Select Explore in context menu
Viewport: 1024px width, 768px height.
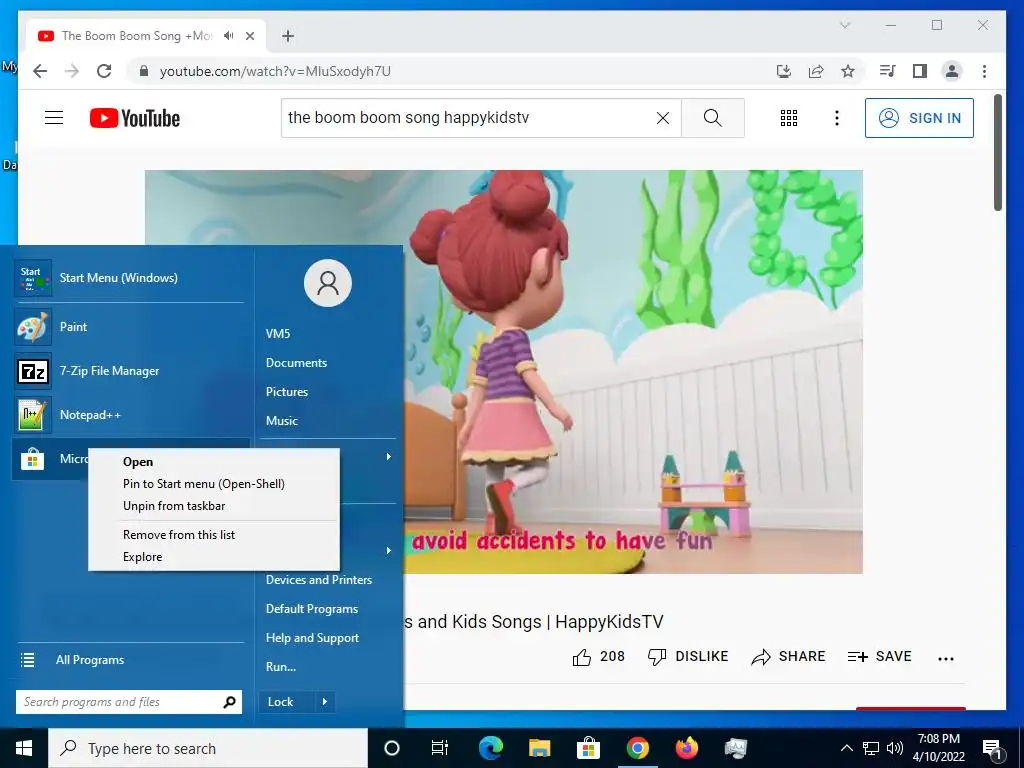point(214,557)
